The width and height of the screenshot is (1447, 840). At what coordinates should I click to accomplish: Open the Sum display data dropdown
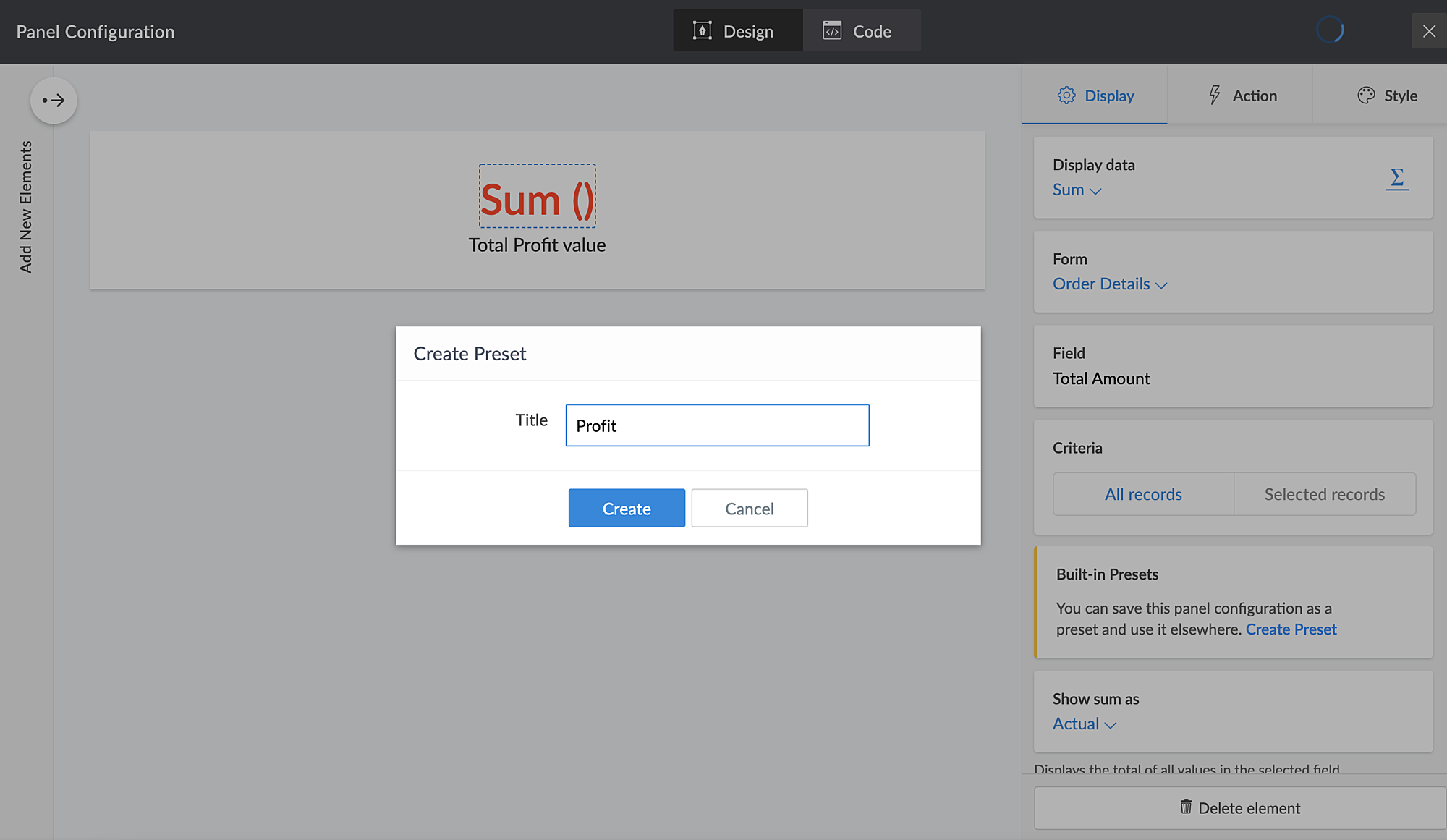[1077, 190]
